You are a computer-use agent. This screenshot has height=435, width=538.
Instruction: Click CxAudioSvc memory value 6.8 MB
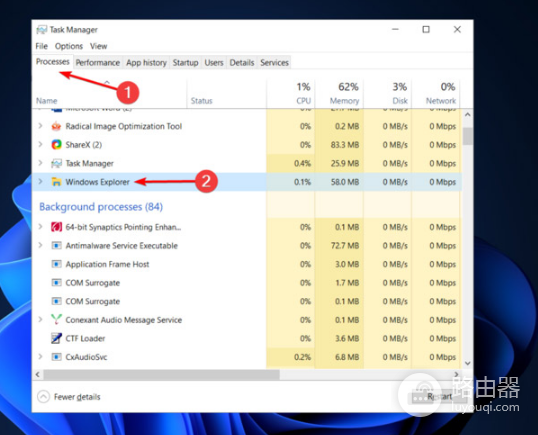click(347, 357)
